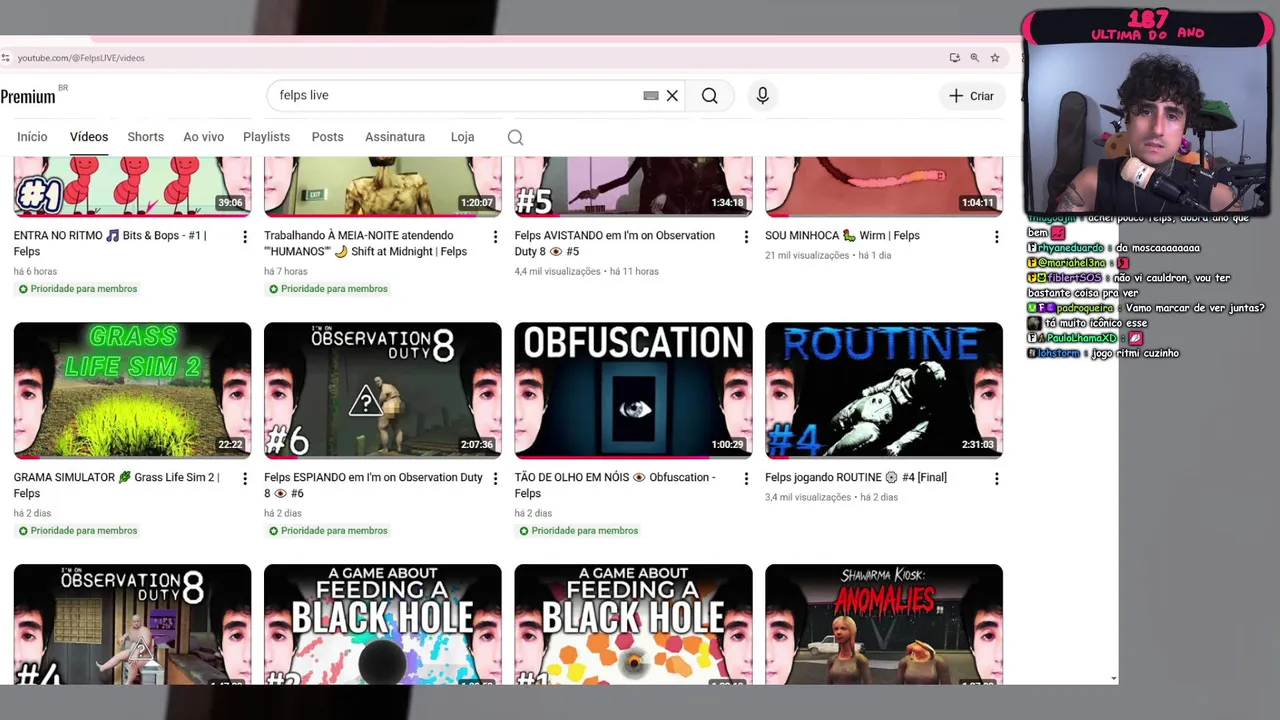Open options menu for ROUTINE #4 video
The image size is (1280, 720).
pos(996,479)
